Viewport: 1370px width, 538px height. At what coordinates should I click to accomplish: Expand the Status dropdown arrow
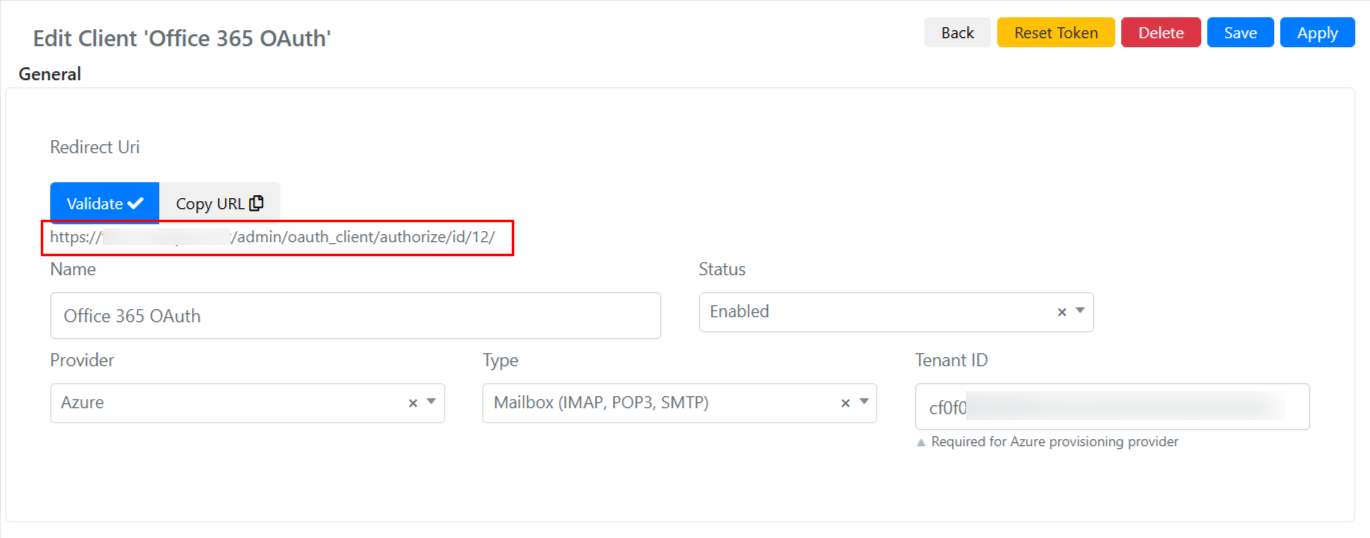(1080, 312)
